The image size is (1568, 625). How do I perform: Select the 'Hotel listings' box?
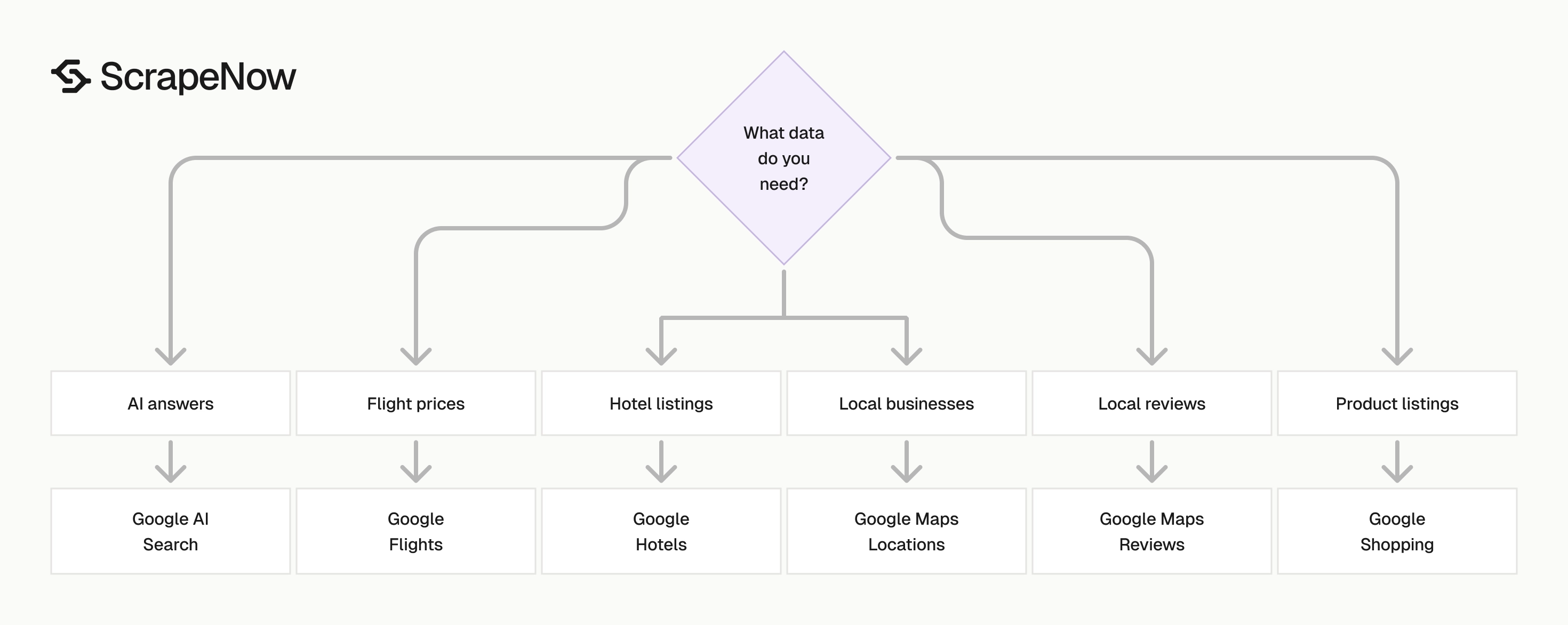tap(661, 404)
